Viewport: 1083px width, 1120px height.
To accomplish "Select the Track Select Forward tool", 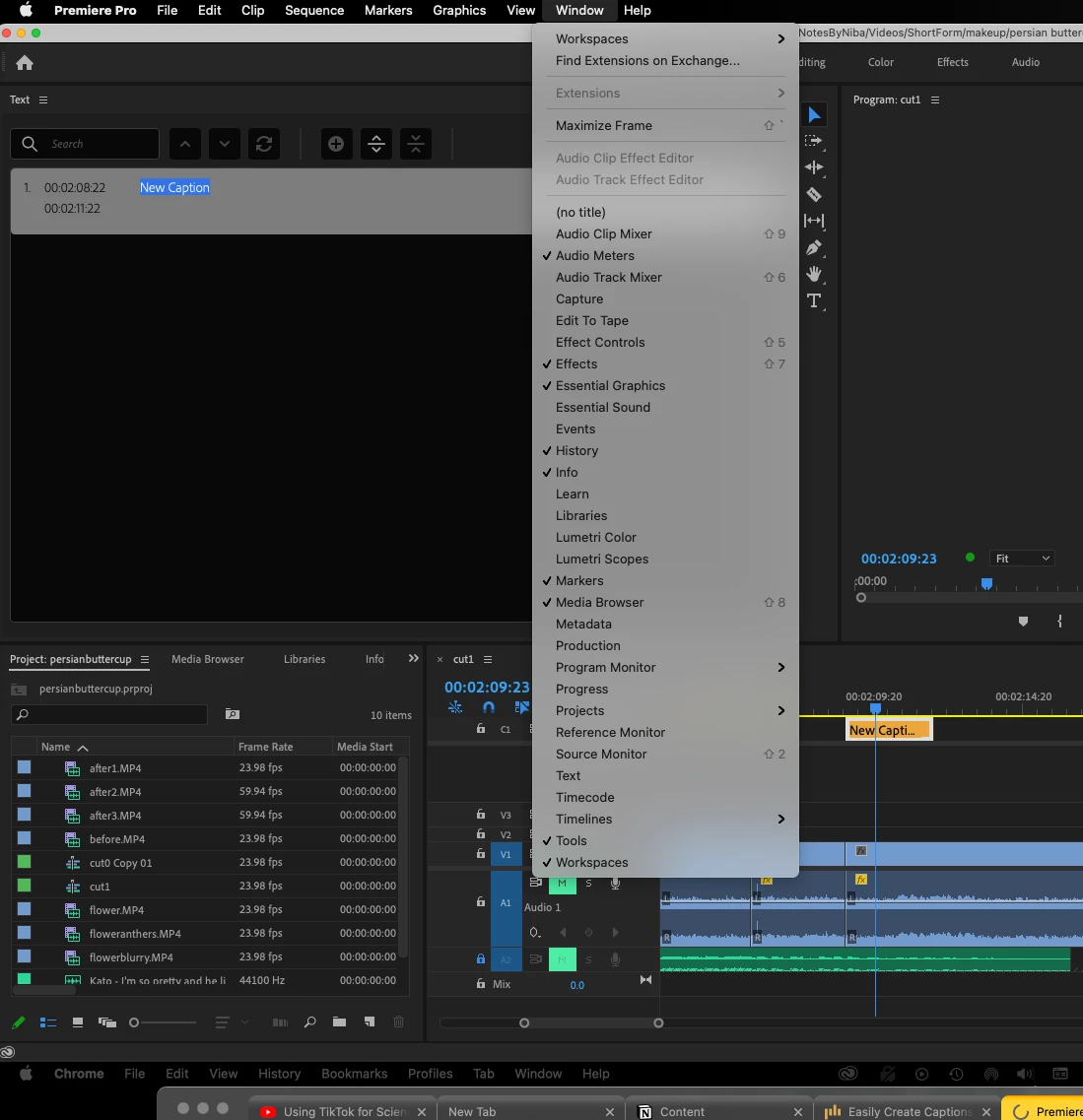I will coord(814,142).
